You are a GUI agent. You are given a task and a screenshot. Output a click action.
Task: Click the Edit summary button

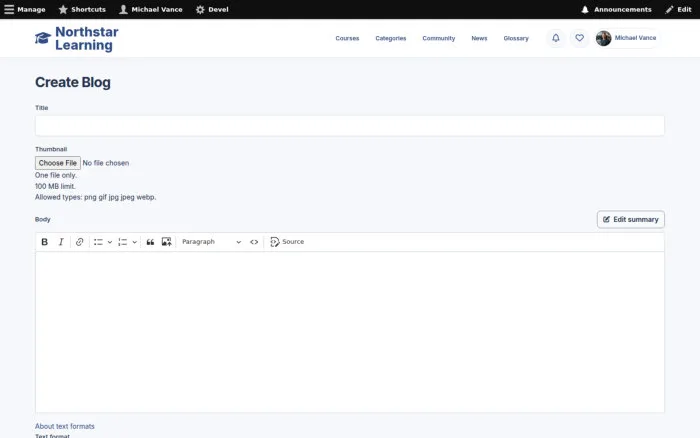[630, 219]
